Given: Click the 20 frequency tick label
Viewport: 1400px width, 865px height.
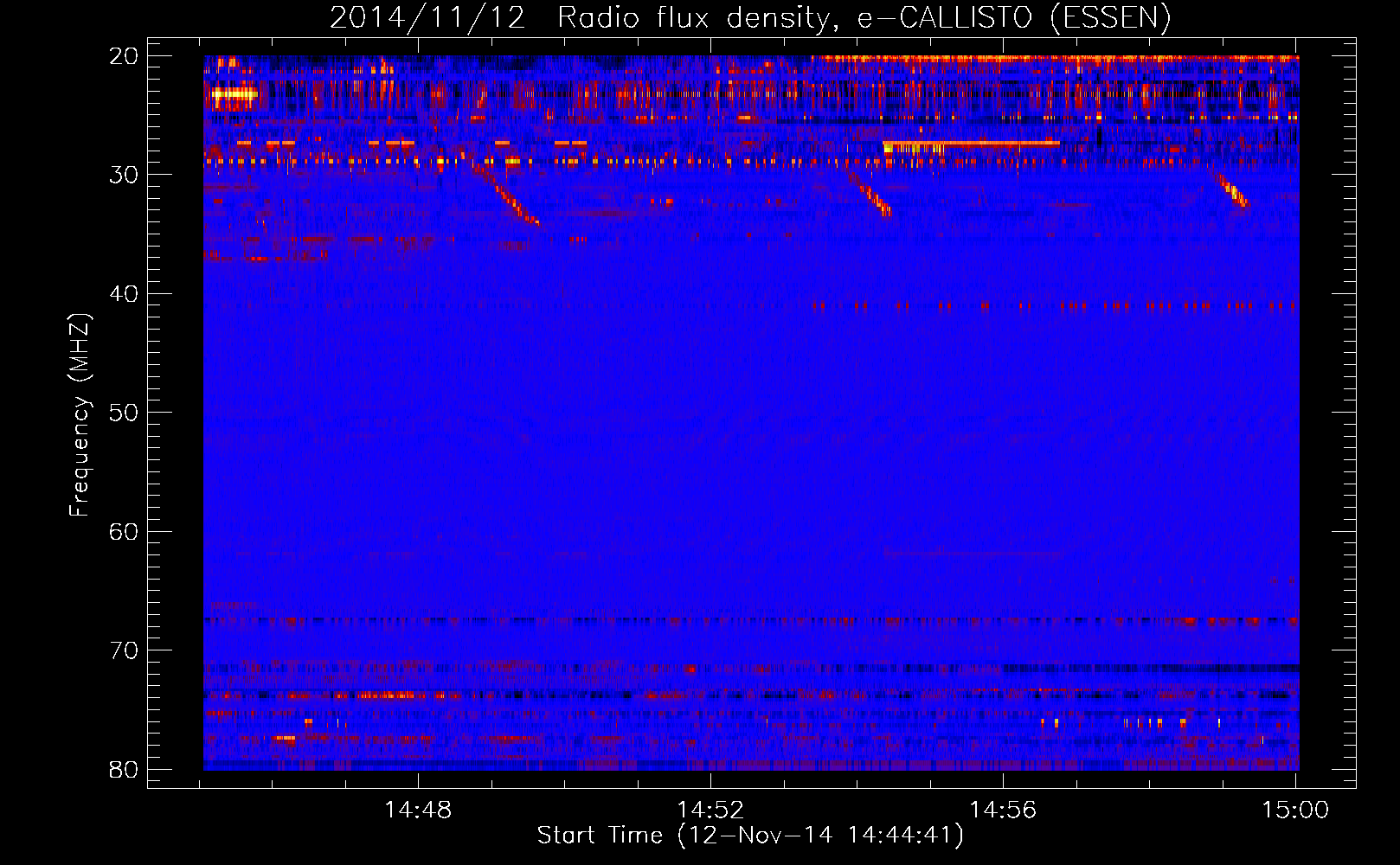Looking at the screenshot, I should click(125, 56).
